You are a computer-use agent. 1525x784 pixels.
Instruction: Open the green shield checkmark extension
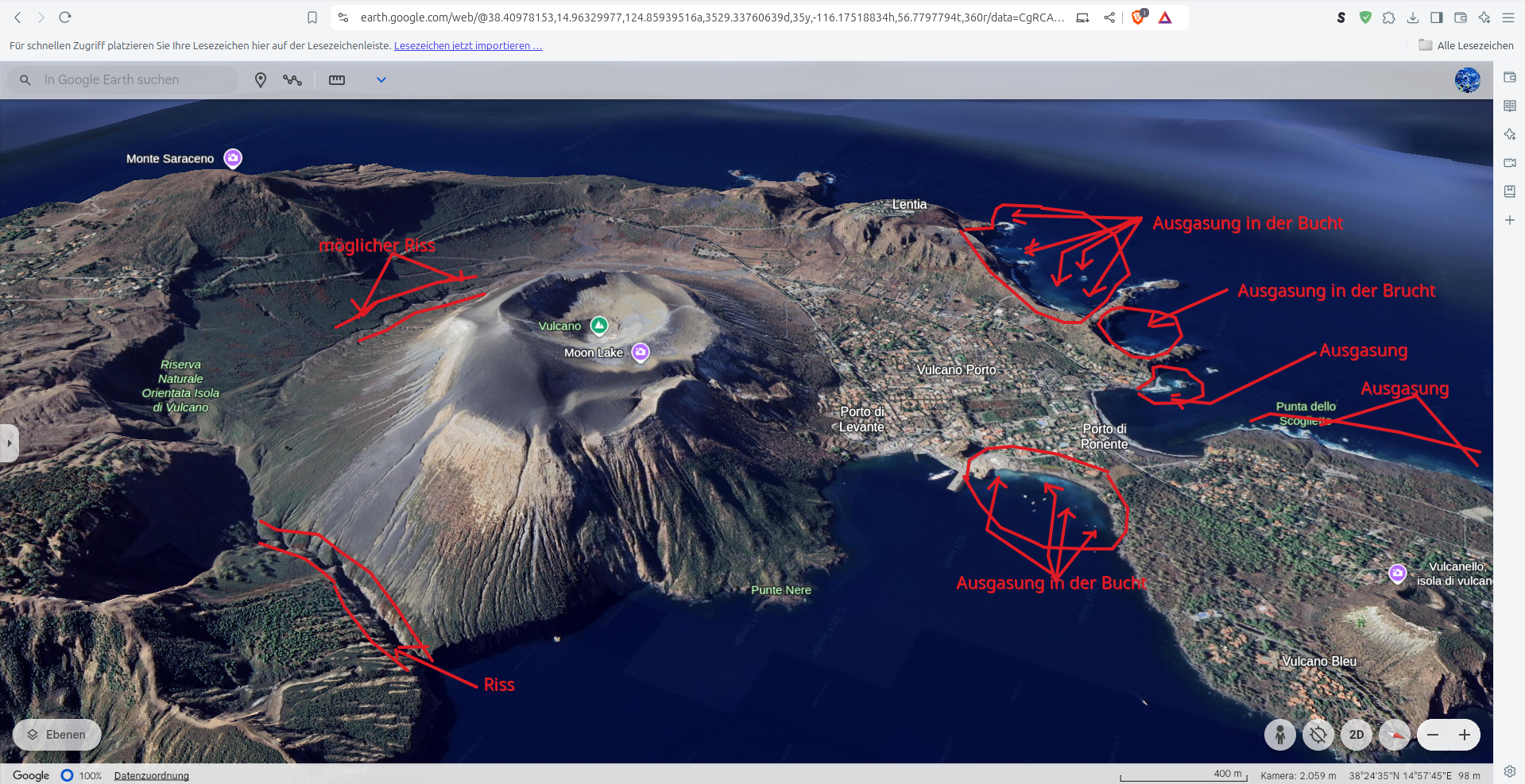(1365, 17)
